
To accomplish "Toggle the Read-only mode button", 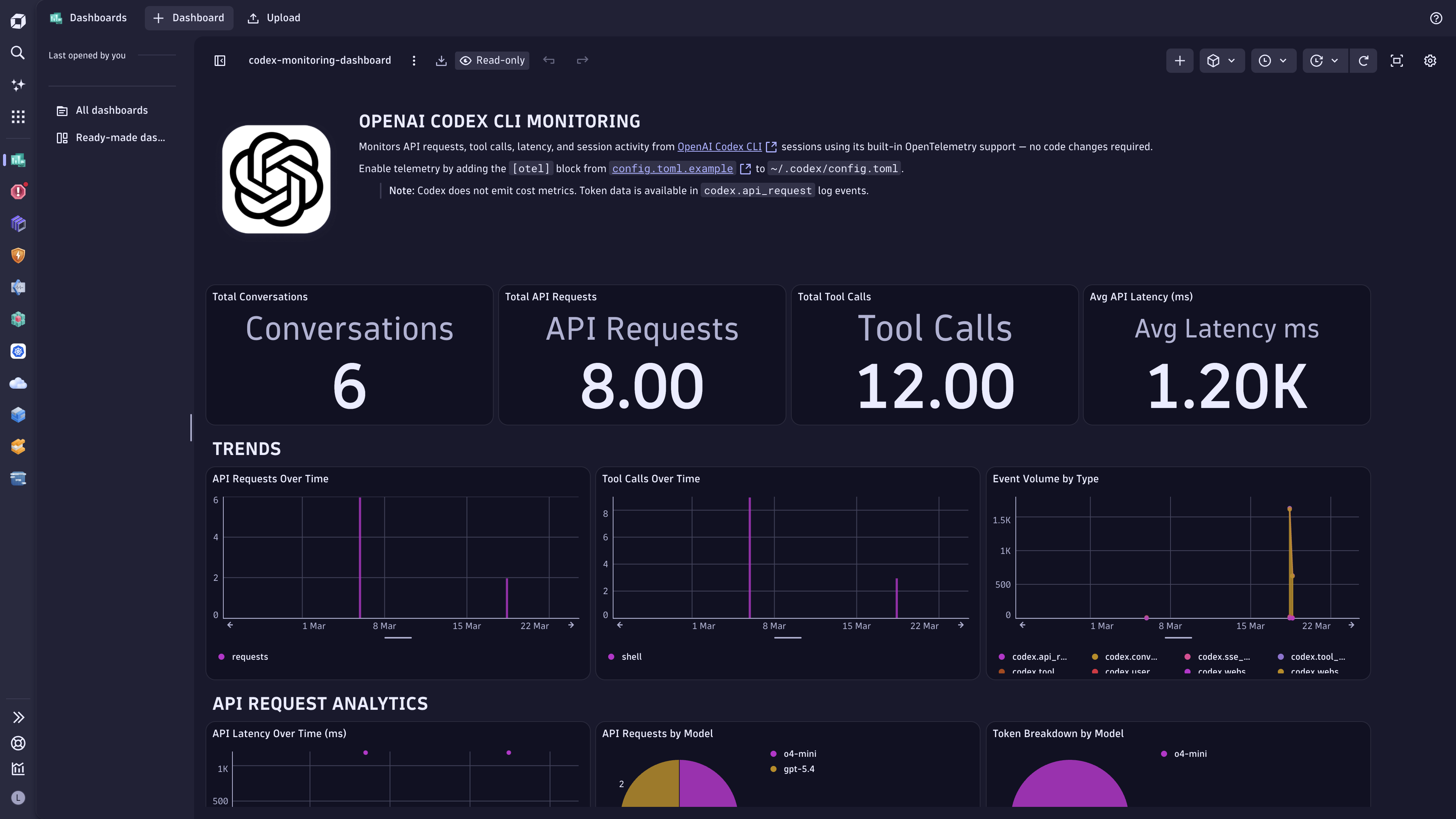I will click(x=492, y=61).
